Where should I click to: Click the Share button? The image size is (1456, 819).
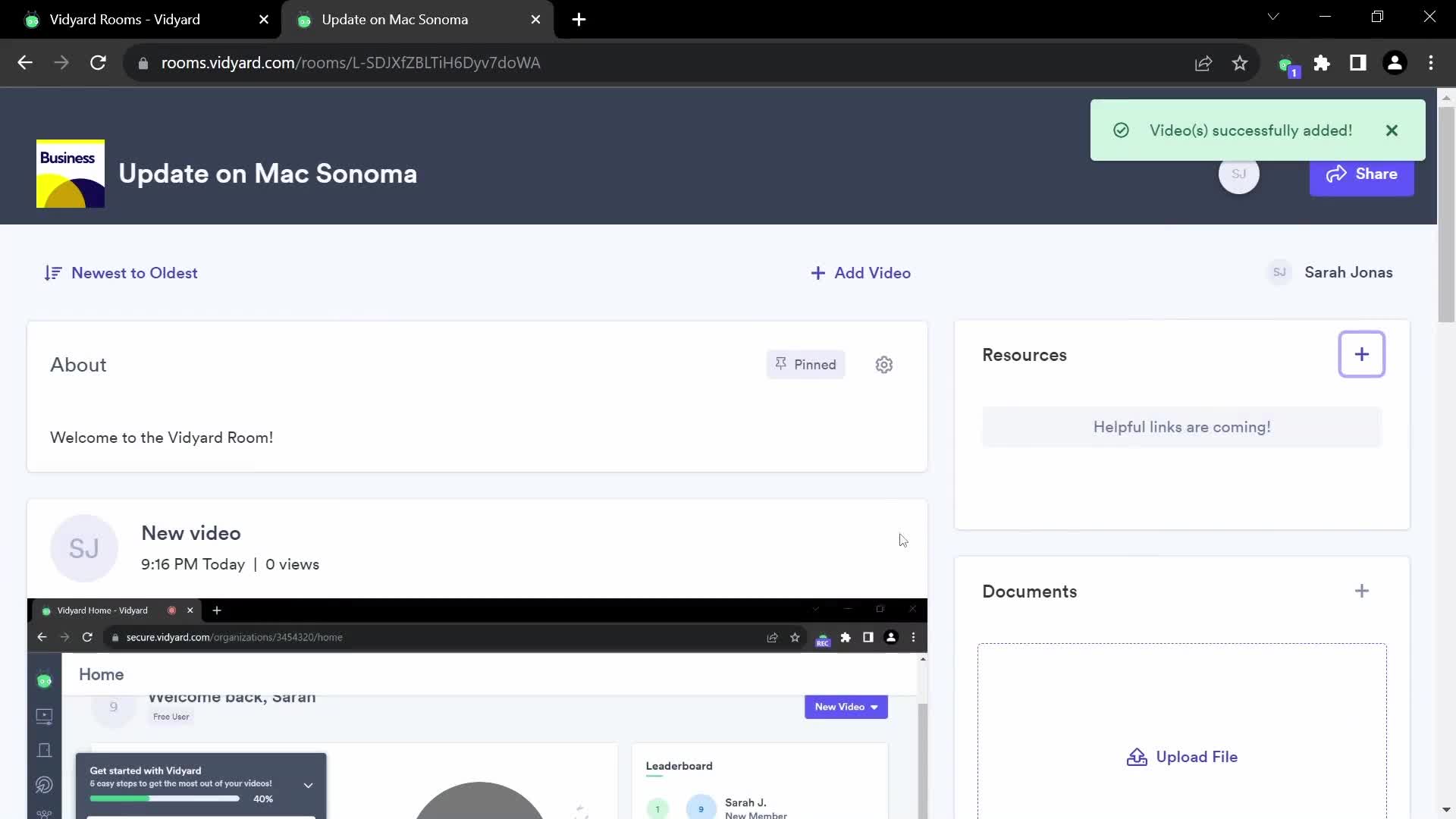coord(1361,174)
